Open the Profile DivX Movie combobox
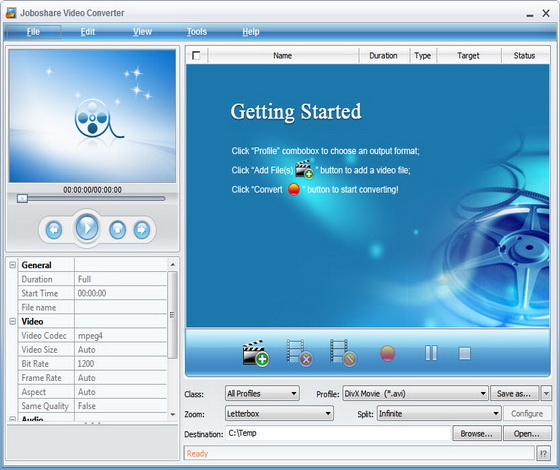Screen dimensions: 560x470 (415, 394)
